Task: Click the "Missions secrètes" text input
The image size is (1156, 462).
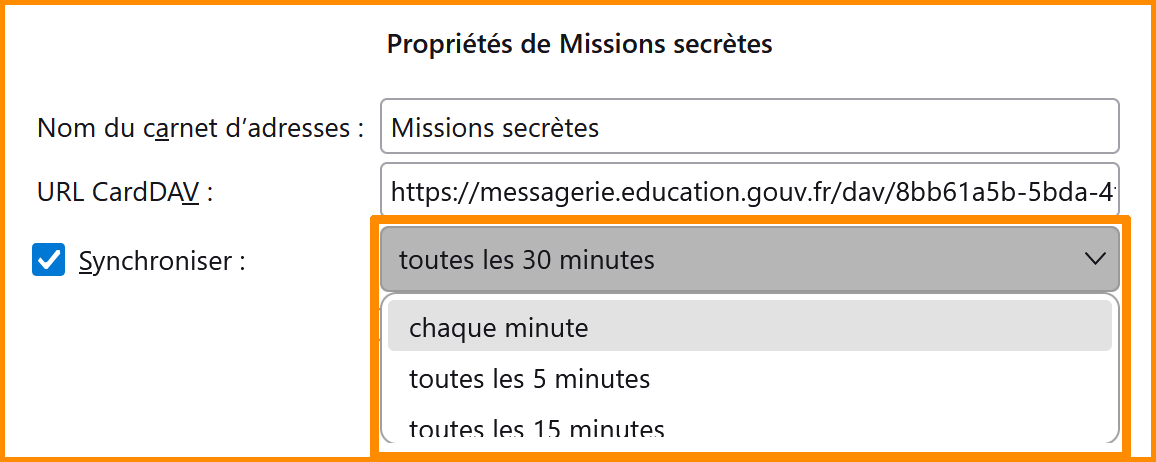Action: [748, 128]
